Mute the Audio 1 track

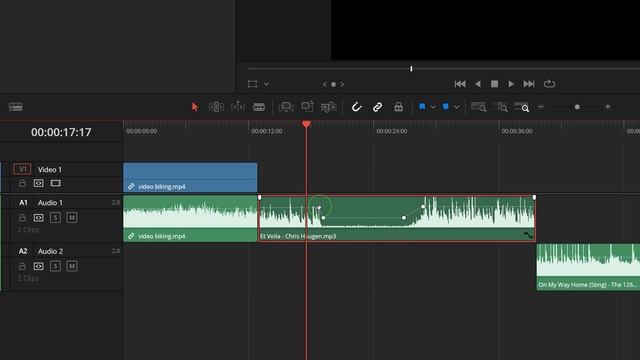pos(72,218)
